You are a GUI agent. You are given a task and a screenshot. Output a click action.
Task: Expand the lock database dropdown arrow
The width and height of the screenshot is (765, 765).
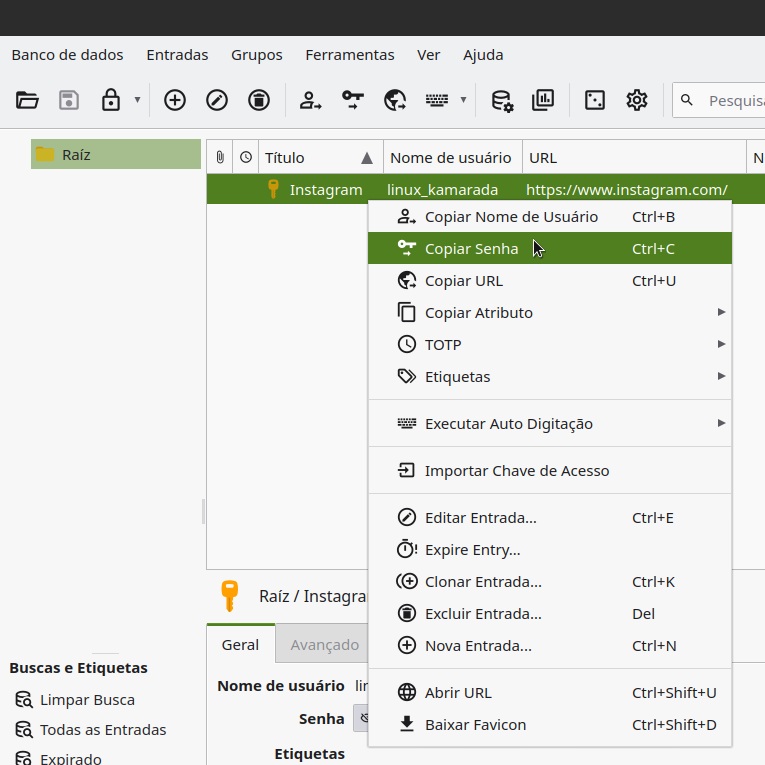(138, 100)
